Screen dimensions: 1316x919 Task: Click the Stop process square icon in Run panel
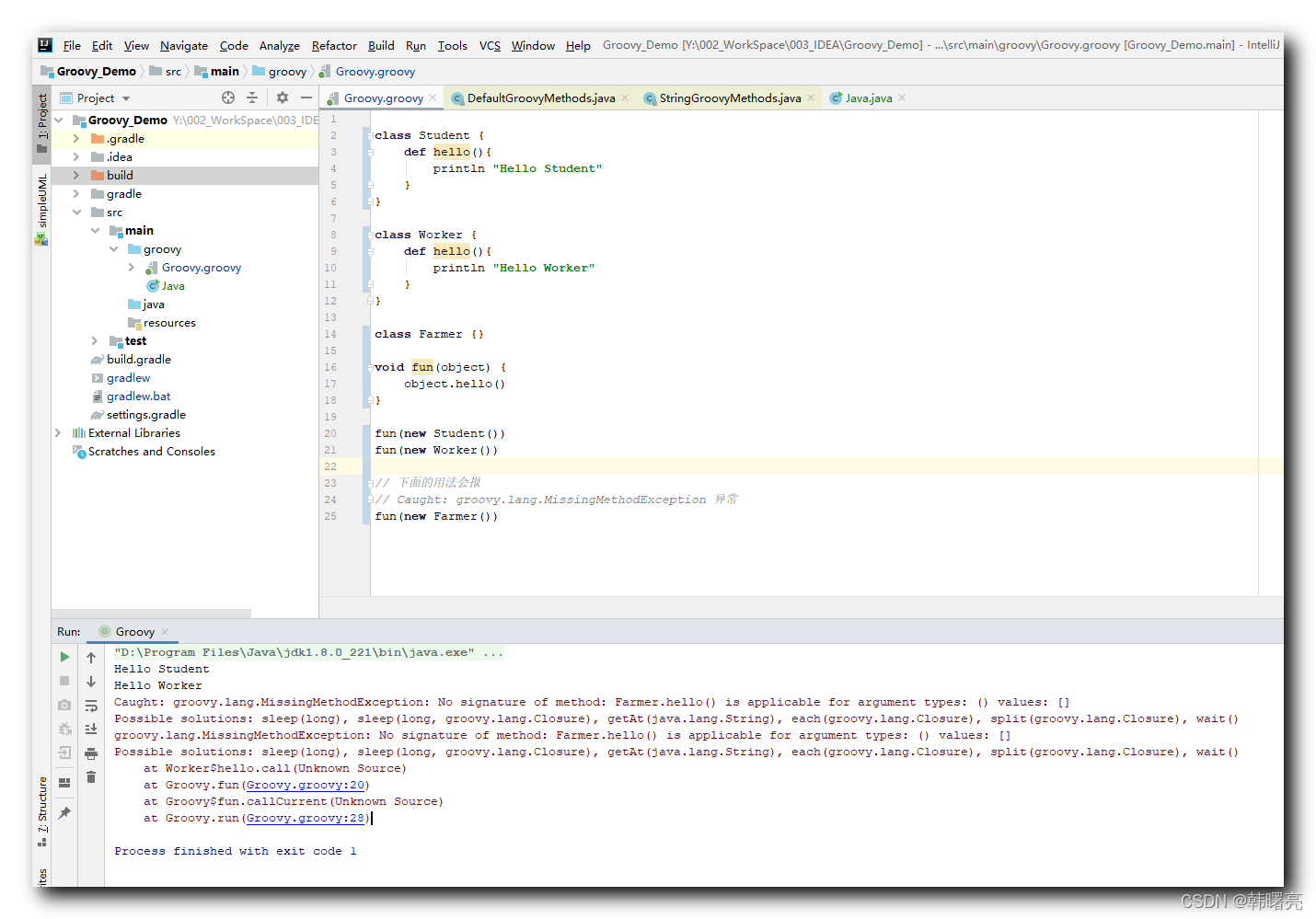[64, 681]
